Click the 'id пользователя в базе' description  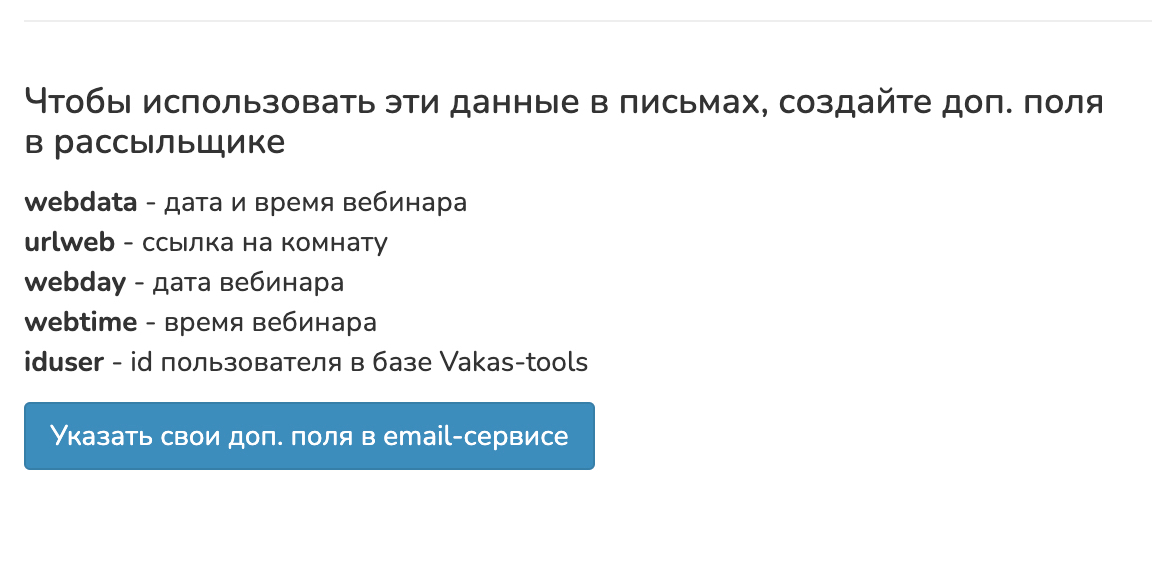coord(280,362)
